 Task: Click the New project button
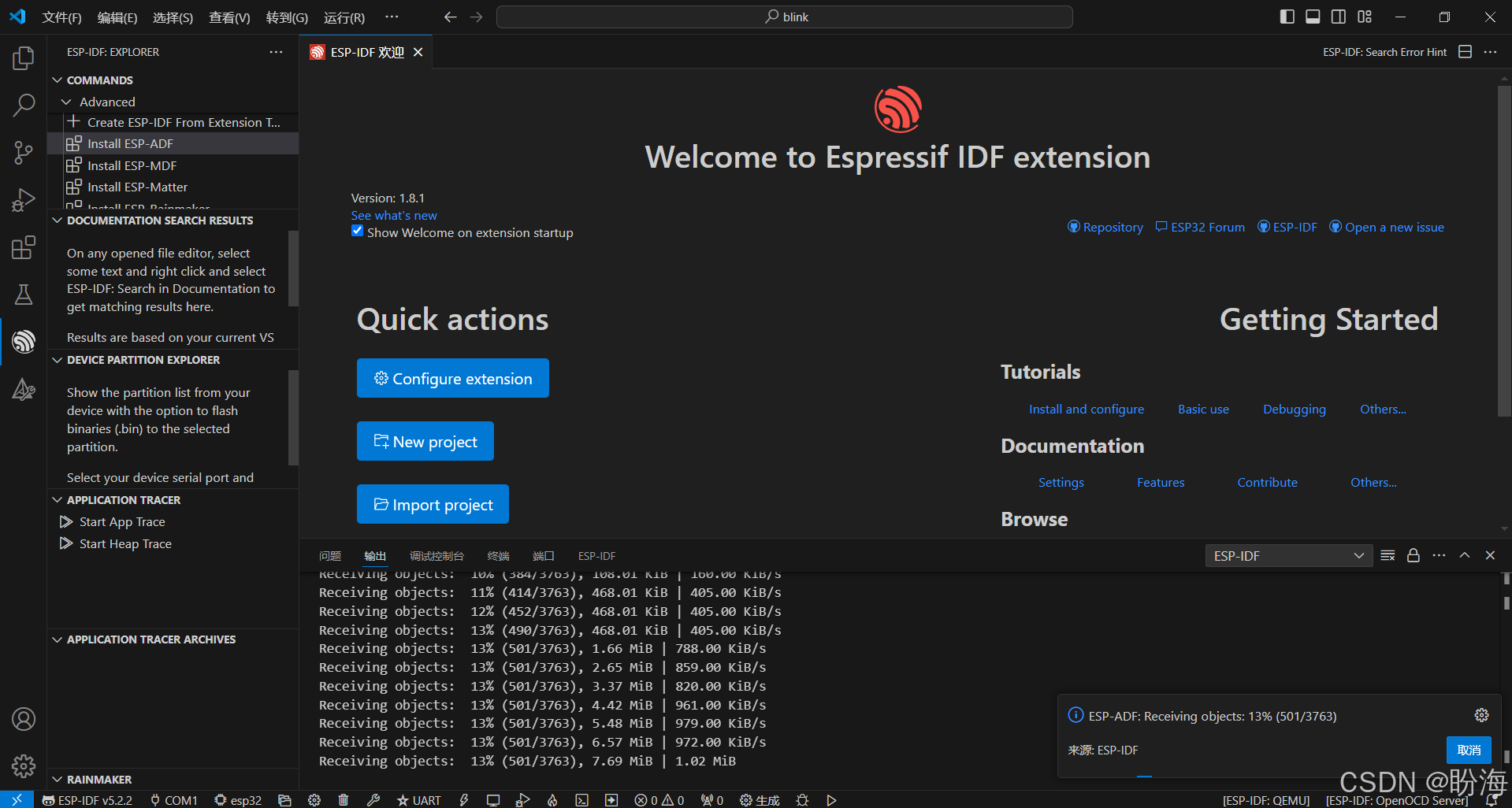[x=425, y=441]
